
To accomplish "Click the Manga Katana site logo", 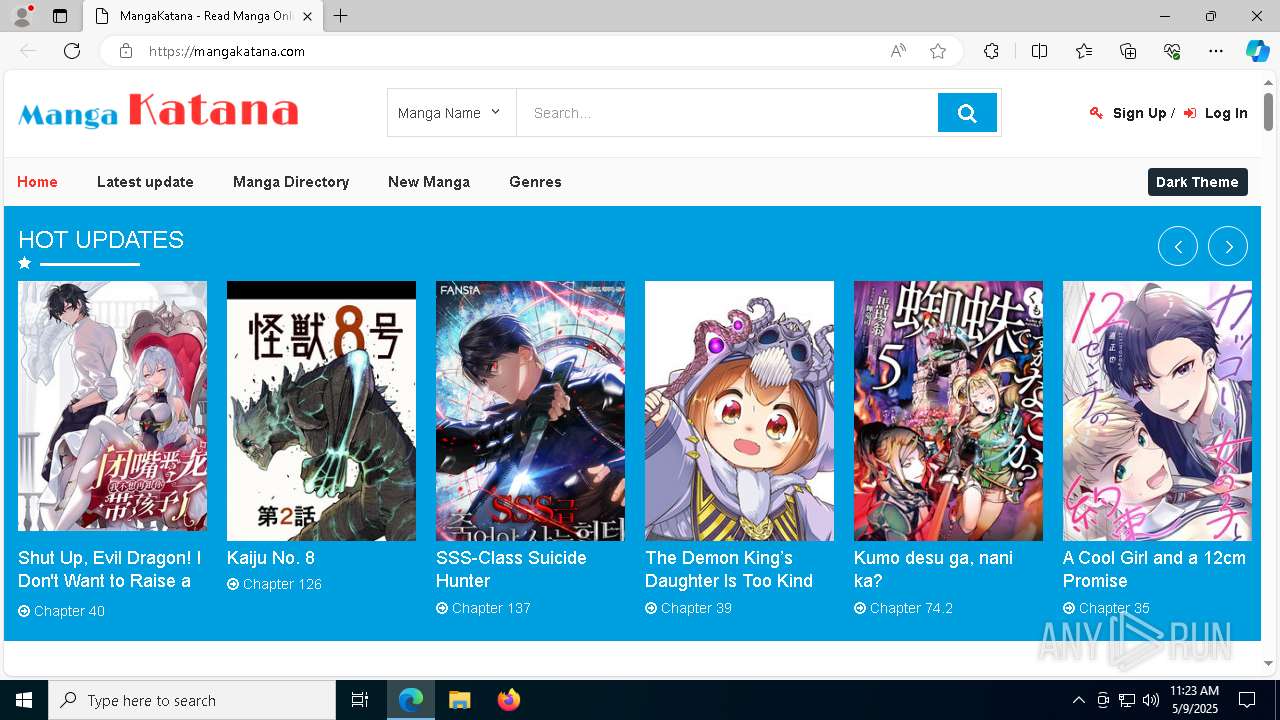I will 158,111.
